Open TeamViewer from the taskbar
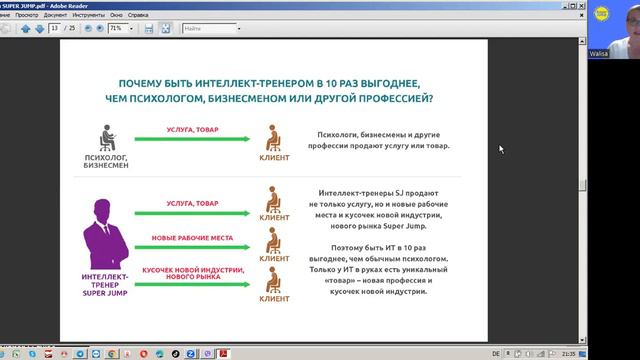 pyautogui.click(x=96, y=354)
